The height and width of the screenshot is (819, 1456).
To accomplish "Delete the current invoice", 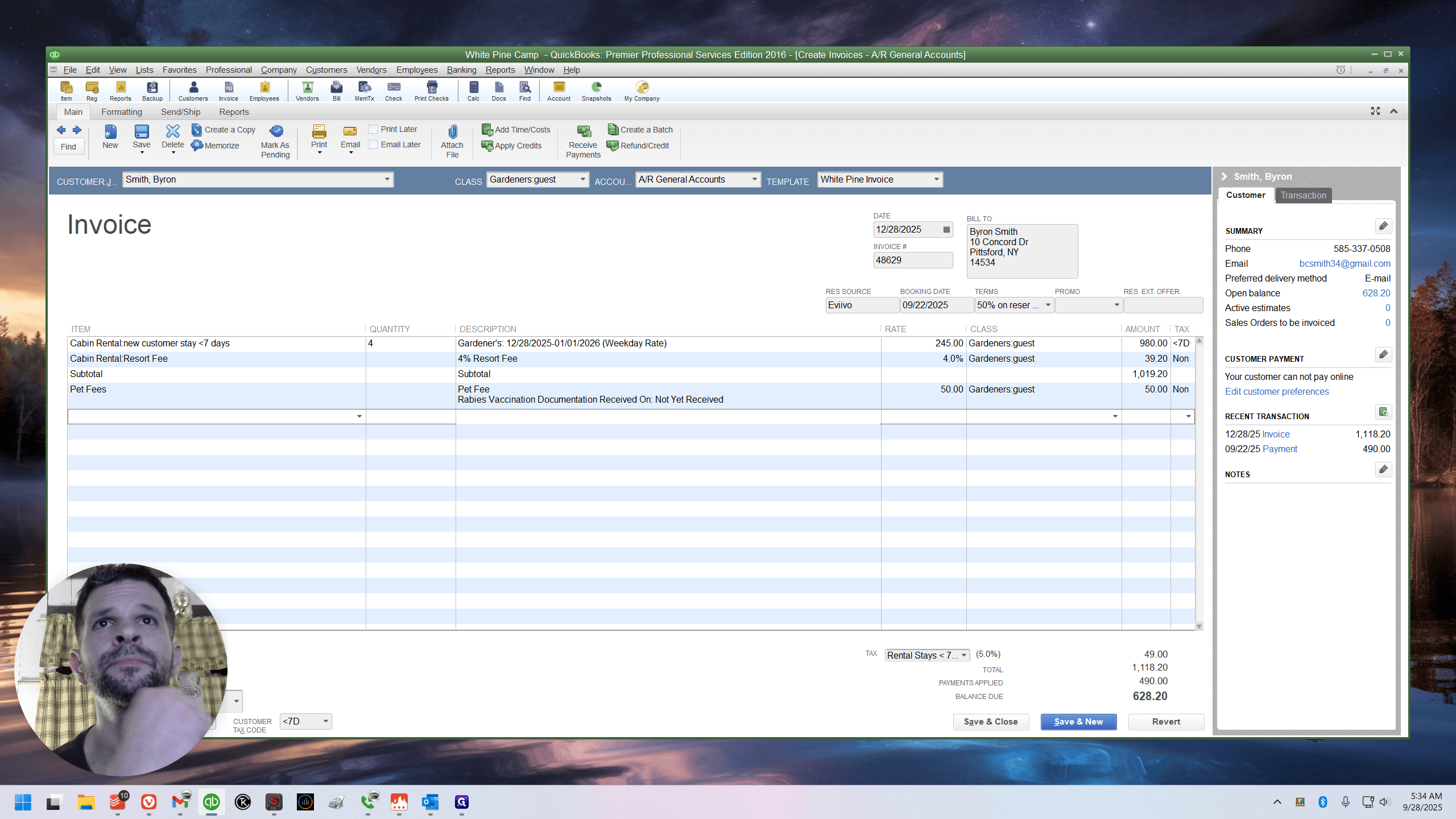I will coord(172,138).
